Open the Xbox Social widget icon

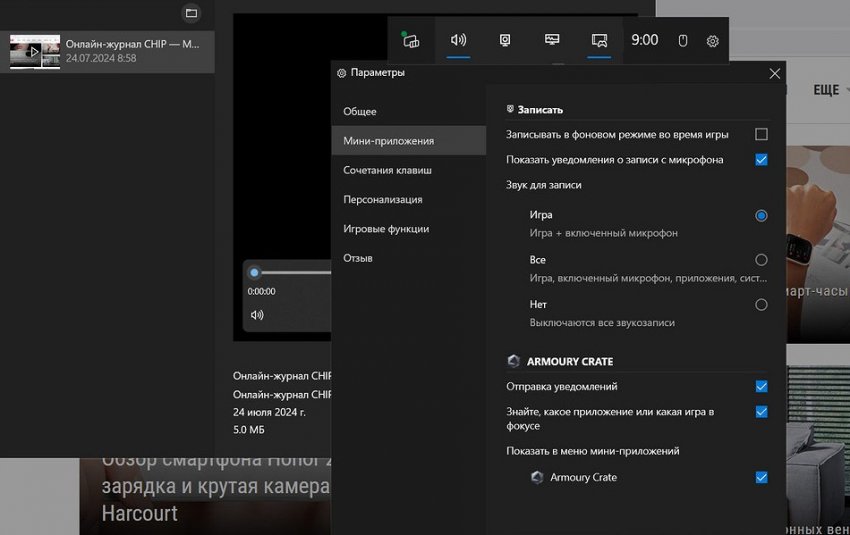599,41
